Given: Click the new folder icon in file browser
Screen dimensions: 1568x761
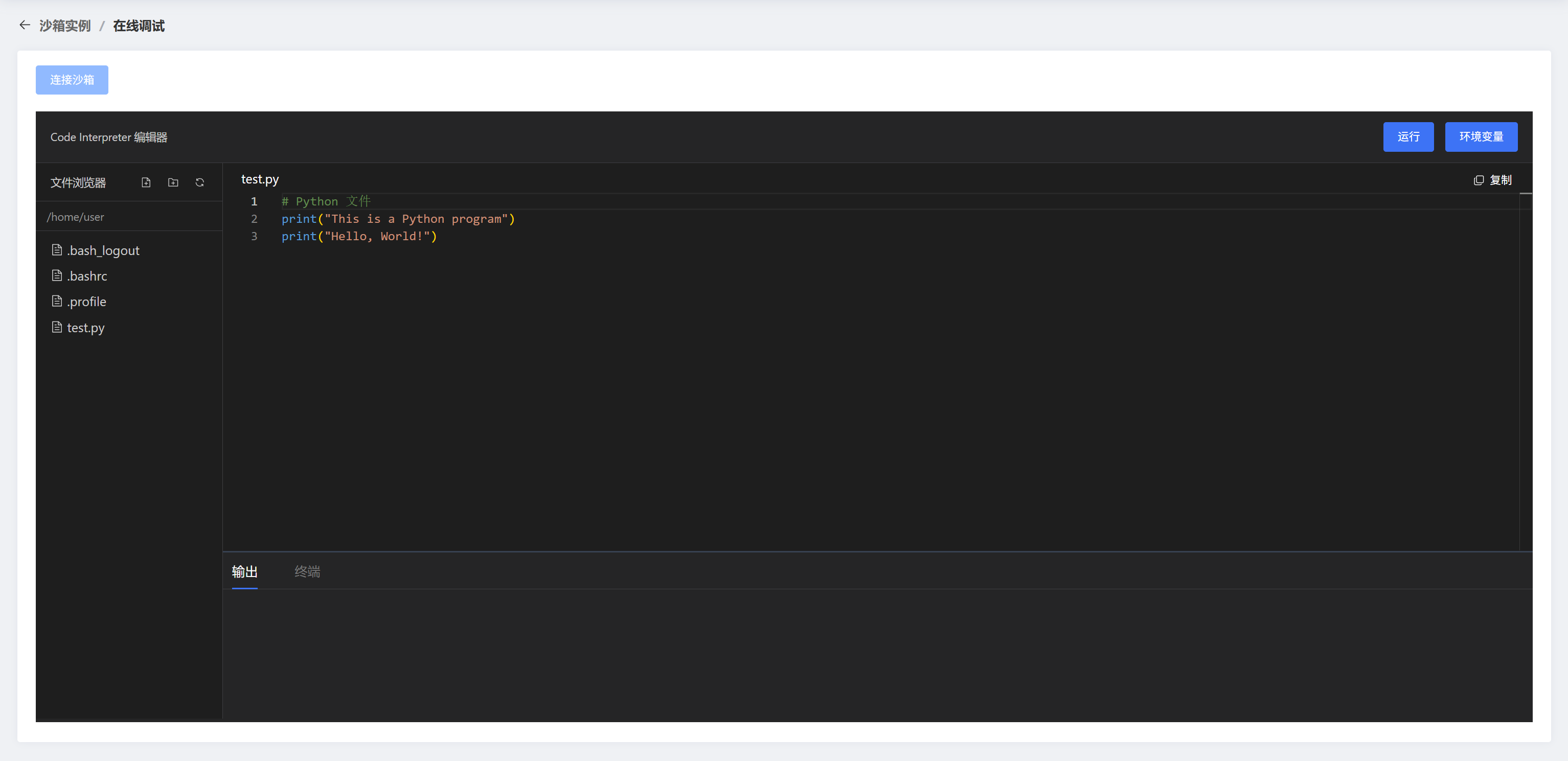Looking at the screenshot, I should (173, 182).
